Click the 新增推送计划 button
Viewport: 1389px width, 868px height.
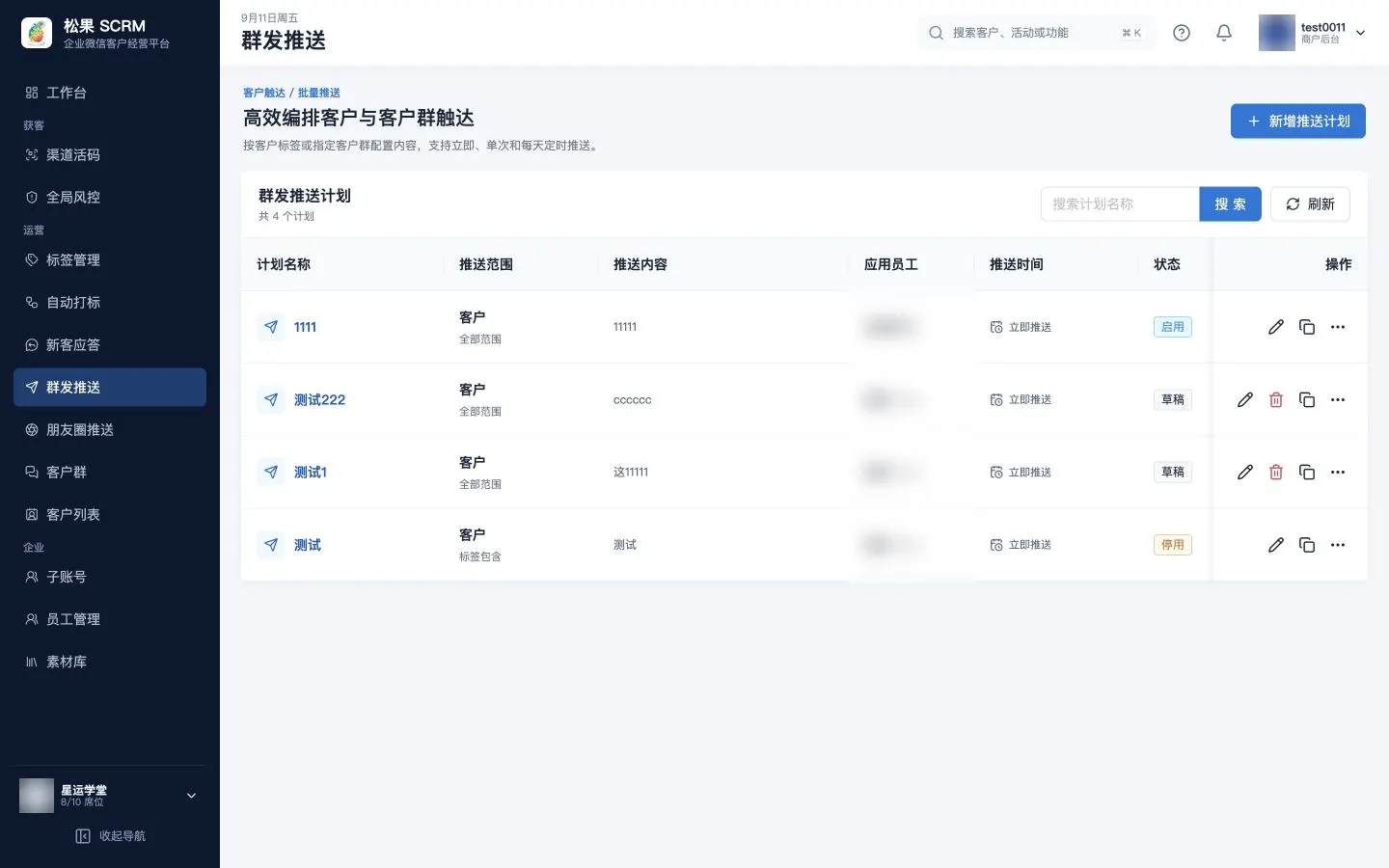(1297, 122)
